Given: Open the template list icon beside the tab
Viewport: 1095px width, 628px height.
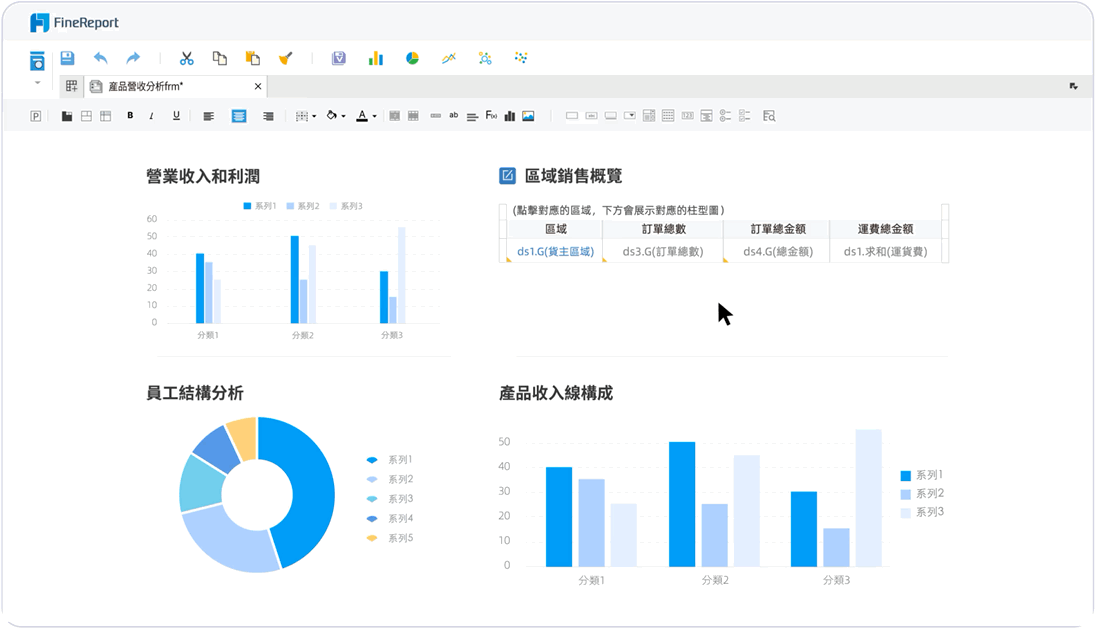Looking at the screenshot, I should pos(71,86).
